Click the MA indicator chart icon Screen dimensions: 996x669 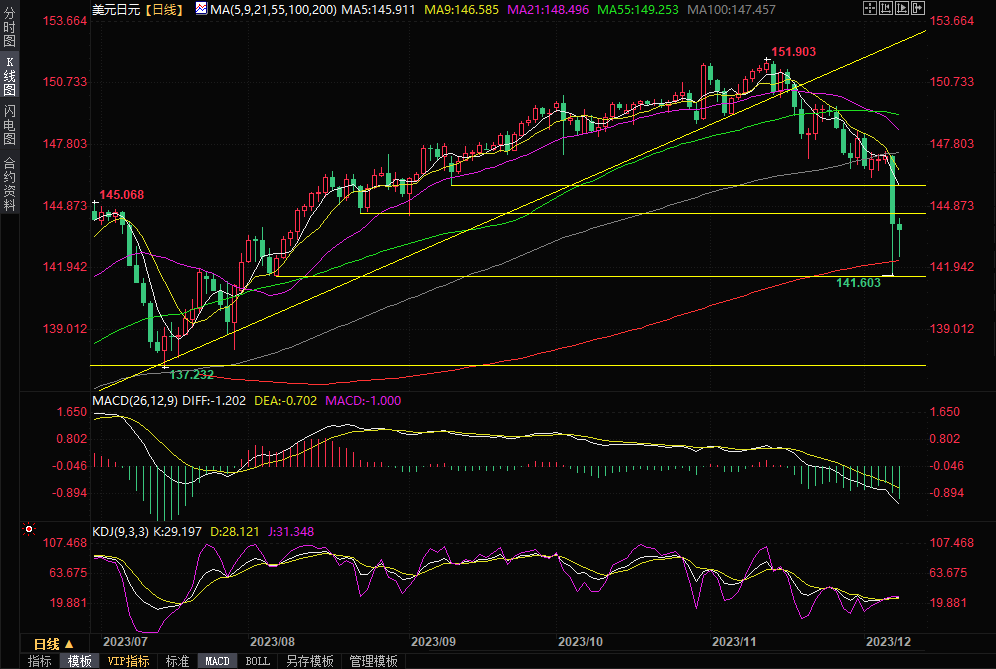point(201,9)
